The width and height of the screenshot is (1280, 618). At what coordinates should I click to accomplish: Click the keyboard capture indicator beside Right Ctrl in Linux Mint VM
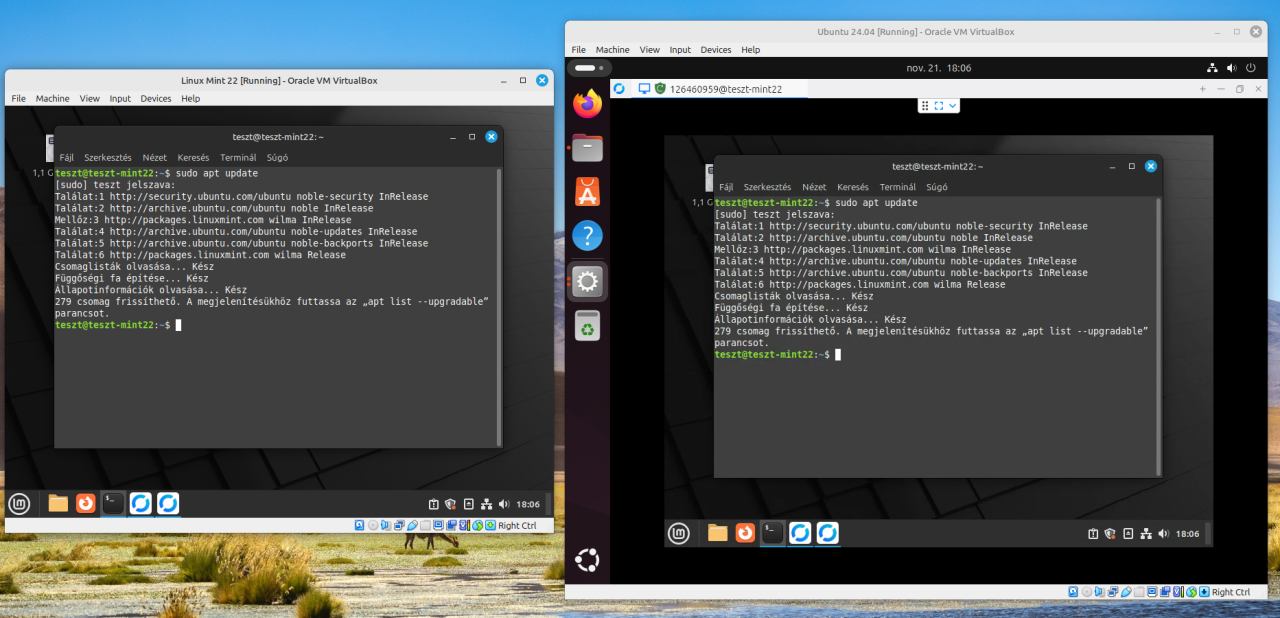pyautogui.click(x=490, y=525)
